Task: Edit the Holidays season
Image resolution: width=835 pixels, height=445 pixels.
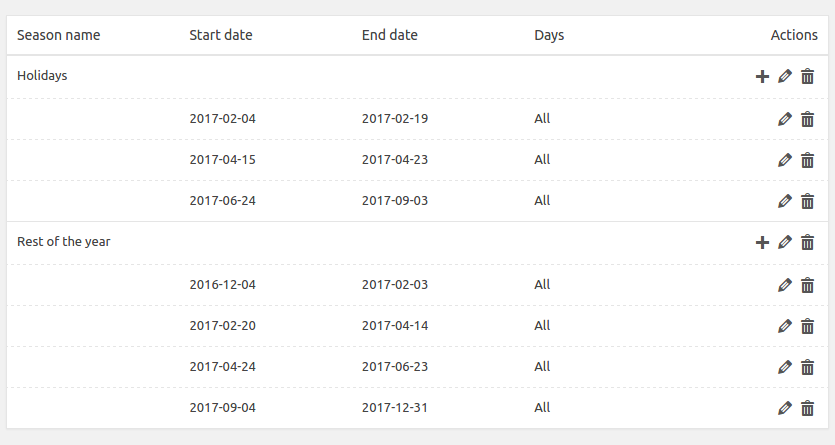Action: tap(785, 76)
